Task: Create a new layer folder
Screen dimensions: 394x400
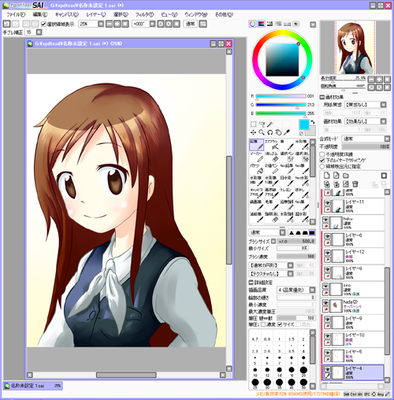Action: (x=346, y=175)
